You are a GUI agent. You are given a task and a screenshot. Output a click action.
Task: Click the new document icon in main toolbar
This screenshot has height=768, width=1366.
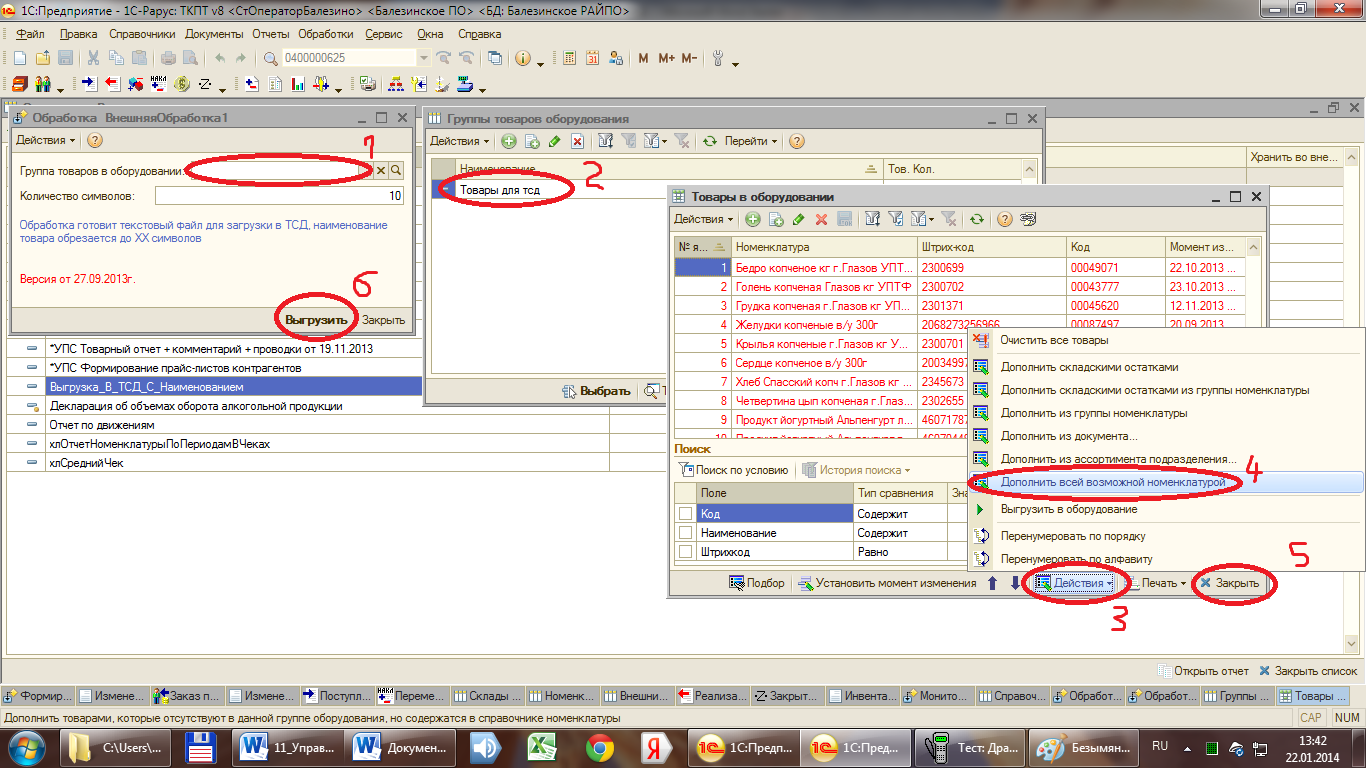click(20, 58)
